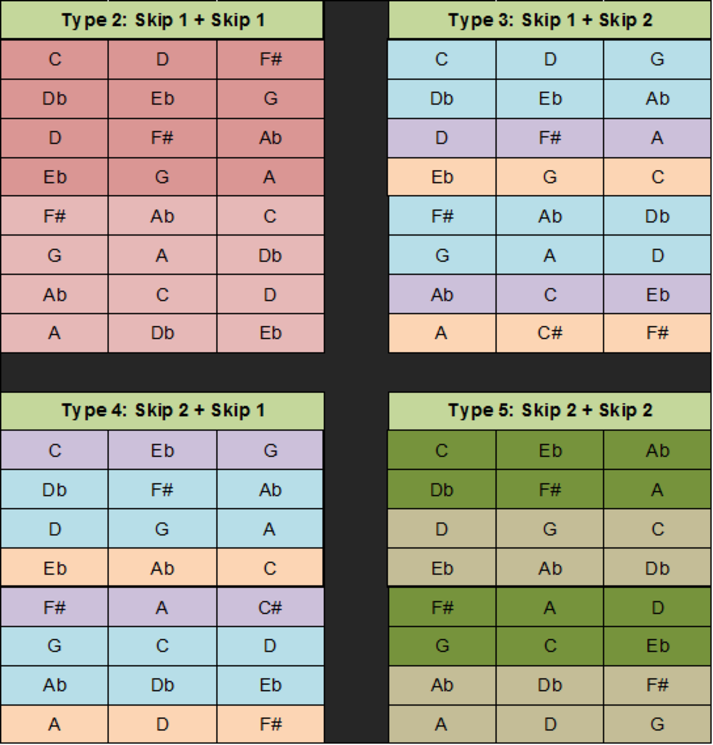713x745 pixels.
Task: Select the 'Type 5: Skip 2 + Skip 2' header
Action: coord(550,411)
